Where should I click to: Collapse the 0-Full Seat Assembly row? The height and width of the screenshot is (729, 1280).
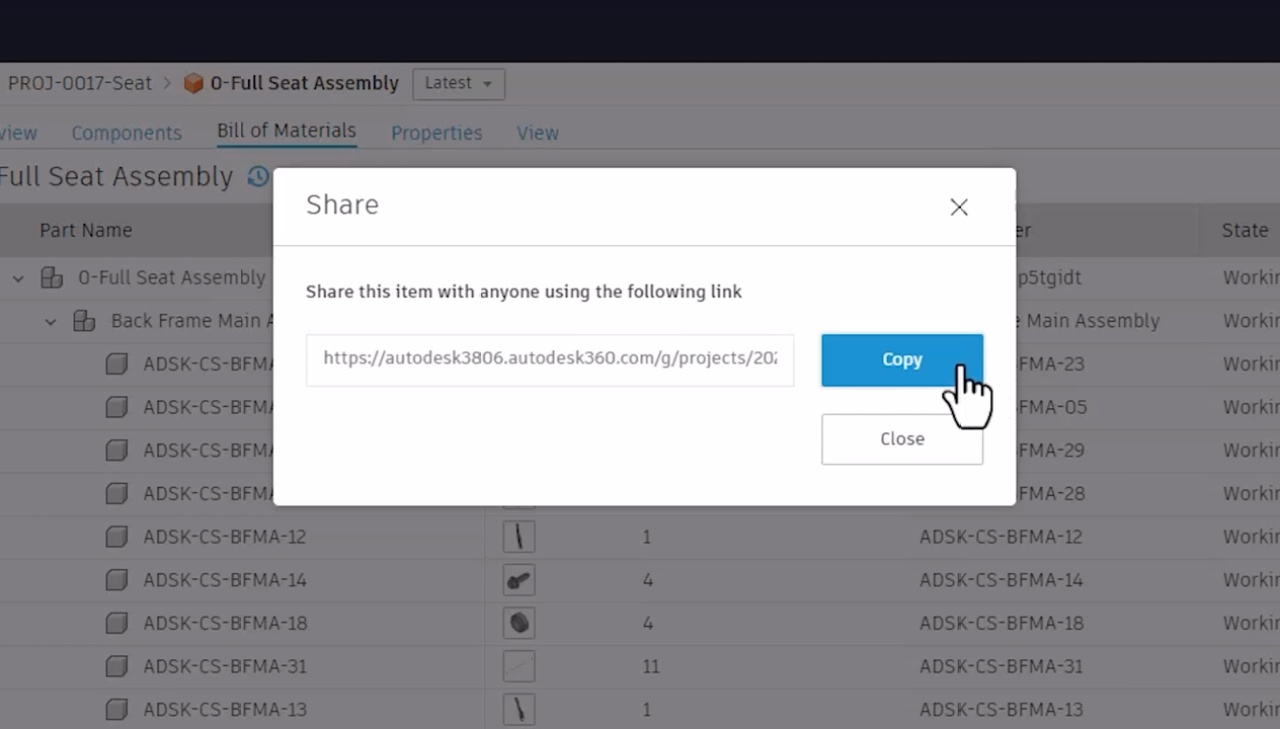pos(18,279)
